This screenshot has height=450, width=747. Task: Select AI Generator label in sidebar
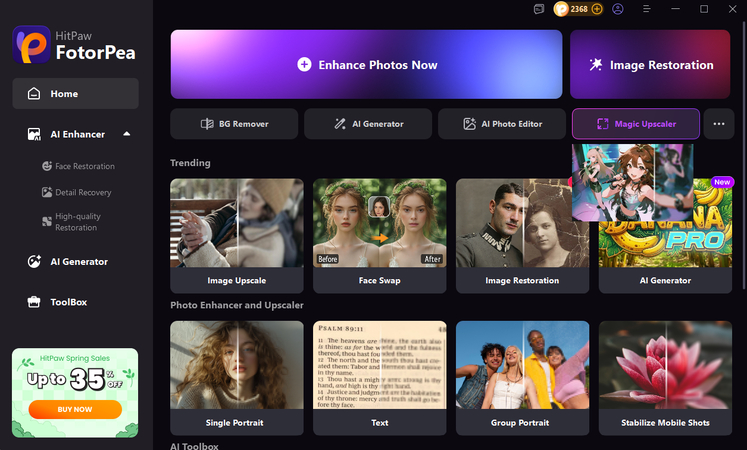coord(79,261)
